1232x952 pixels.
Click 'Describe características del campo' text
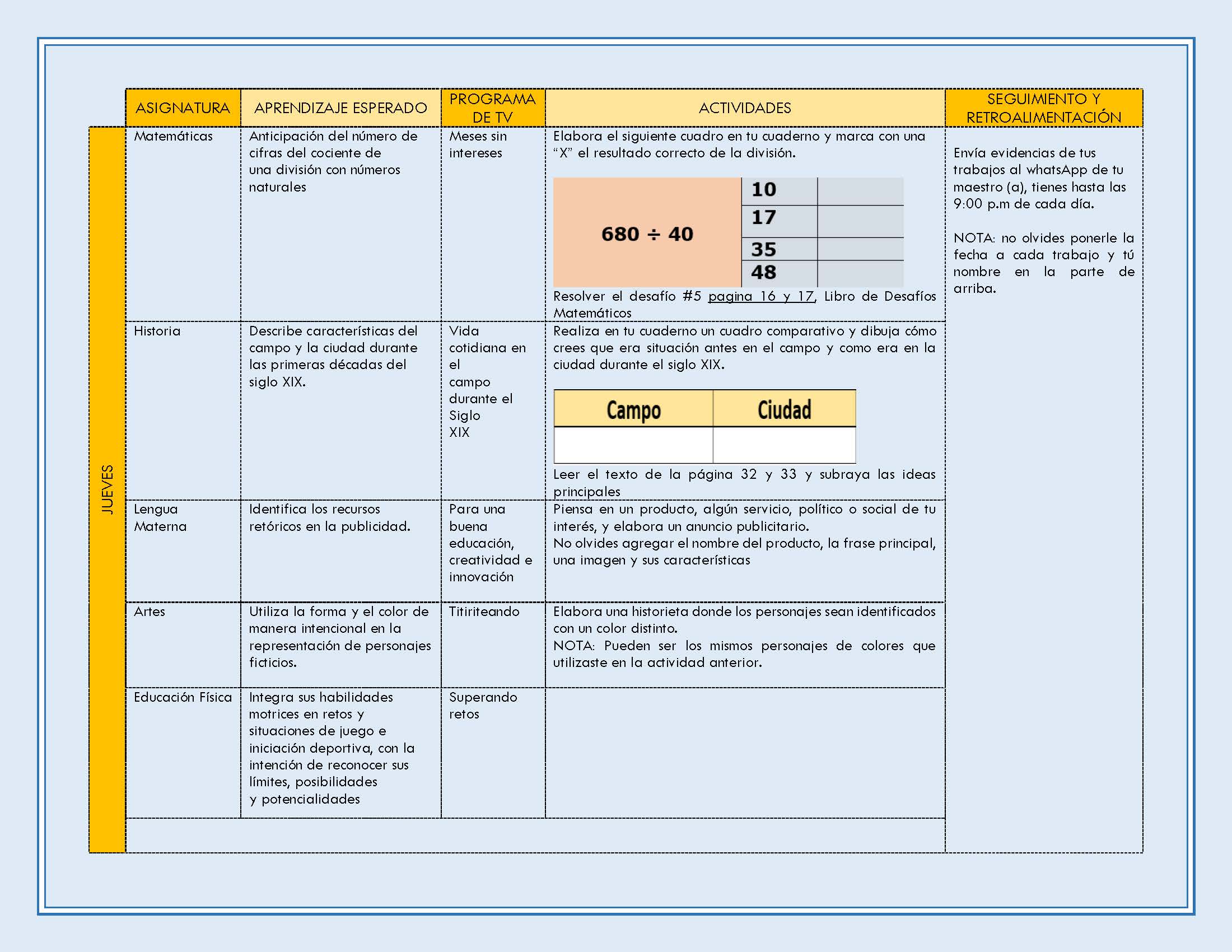[x=333, y=356]
